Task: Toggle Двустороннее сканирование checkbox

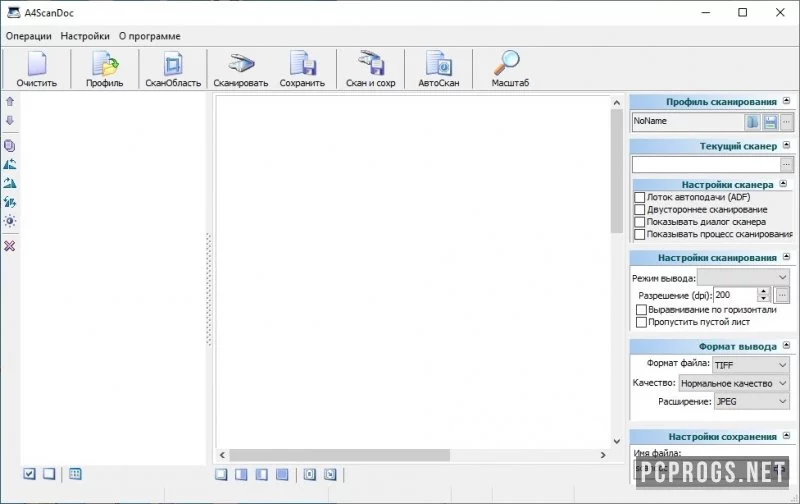Action: coord(640,210)
